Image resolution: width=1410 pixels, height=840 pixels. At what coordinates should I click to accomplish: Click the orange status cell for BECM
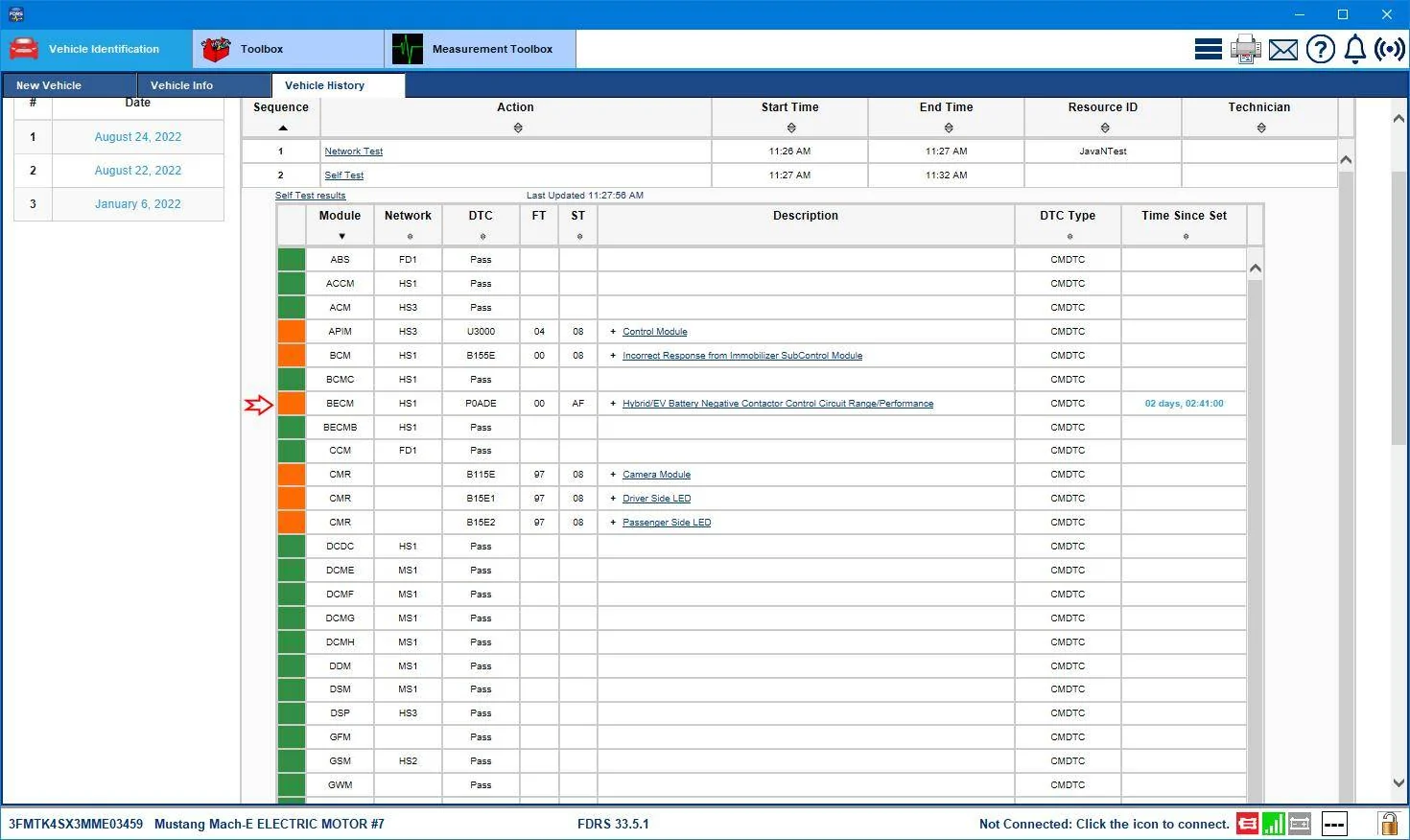pyautogui.click(x=292, y=404)
